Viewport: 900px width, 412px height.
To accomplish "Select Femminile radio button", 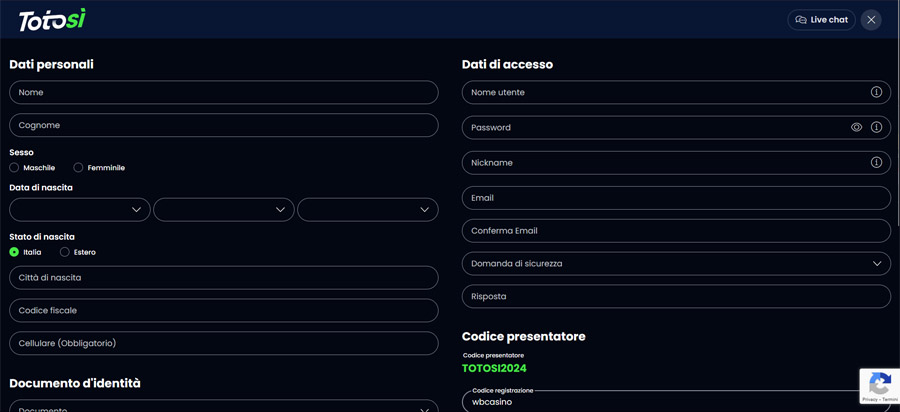I will point(79,168).
